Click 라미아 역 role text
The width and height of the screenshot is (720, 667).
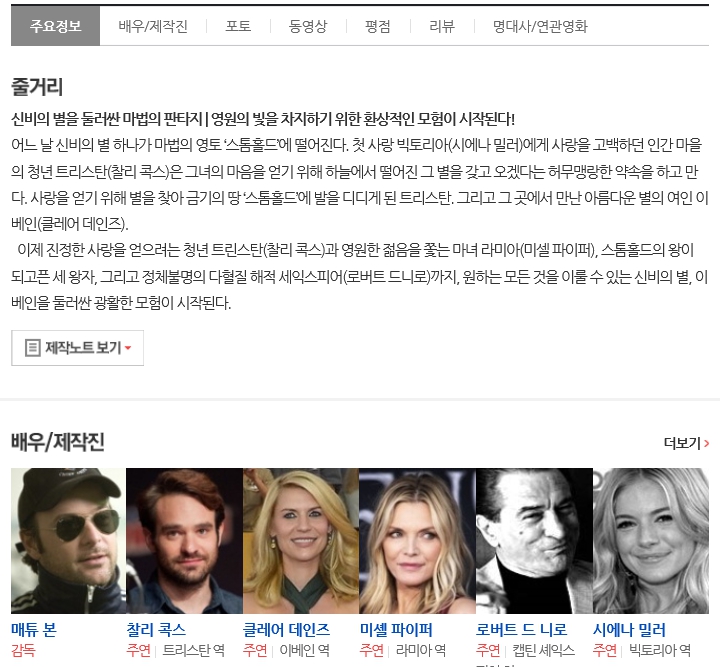[x=421, y=650]
